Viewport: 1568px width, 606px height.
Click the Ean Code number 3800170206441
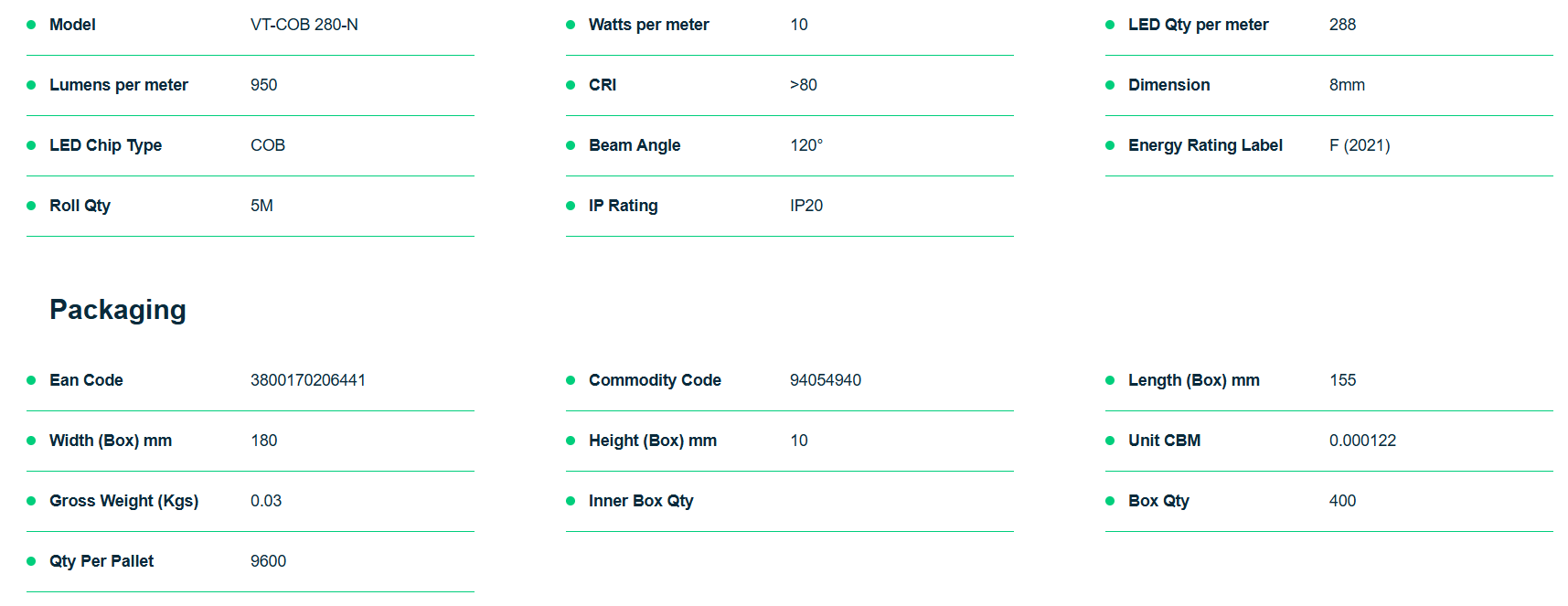coord(307,380)
